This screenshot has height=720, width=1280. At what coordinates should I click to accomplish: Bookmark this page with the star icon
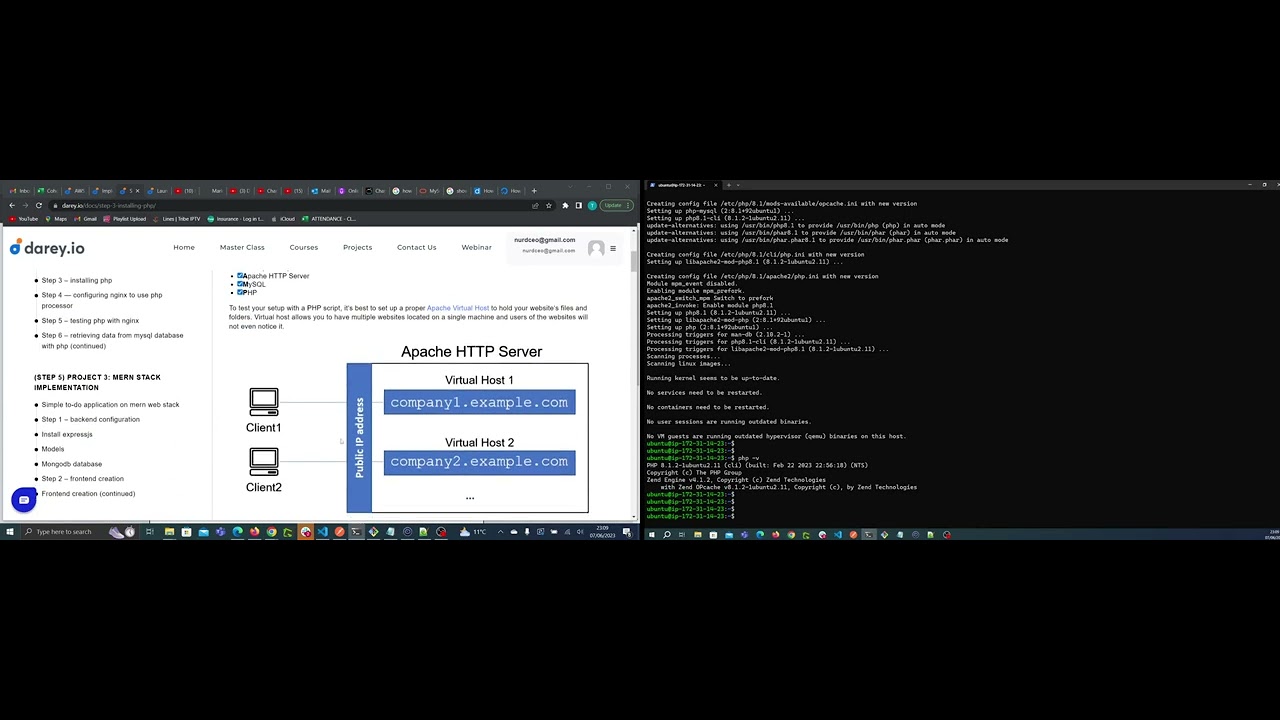click(549, 205)
